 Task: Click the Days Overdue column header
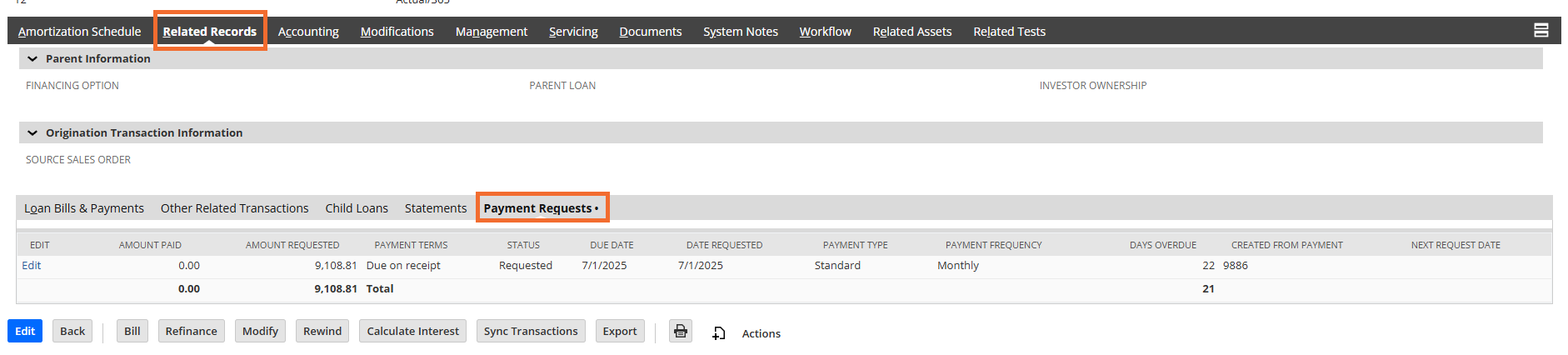pyautogui.click(x=1162, y=245)
